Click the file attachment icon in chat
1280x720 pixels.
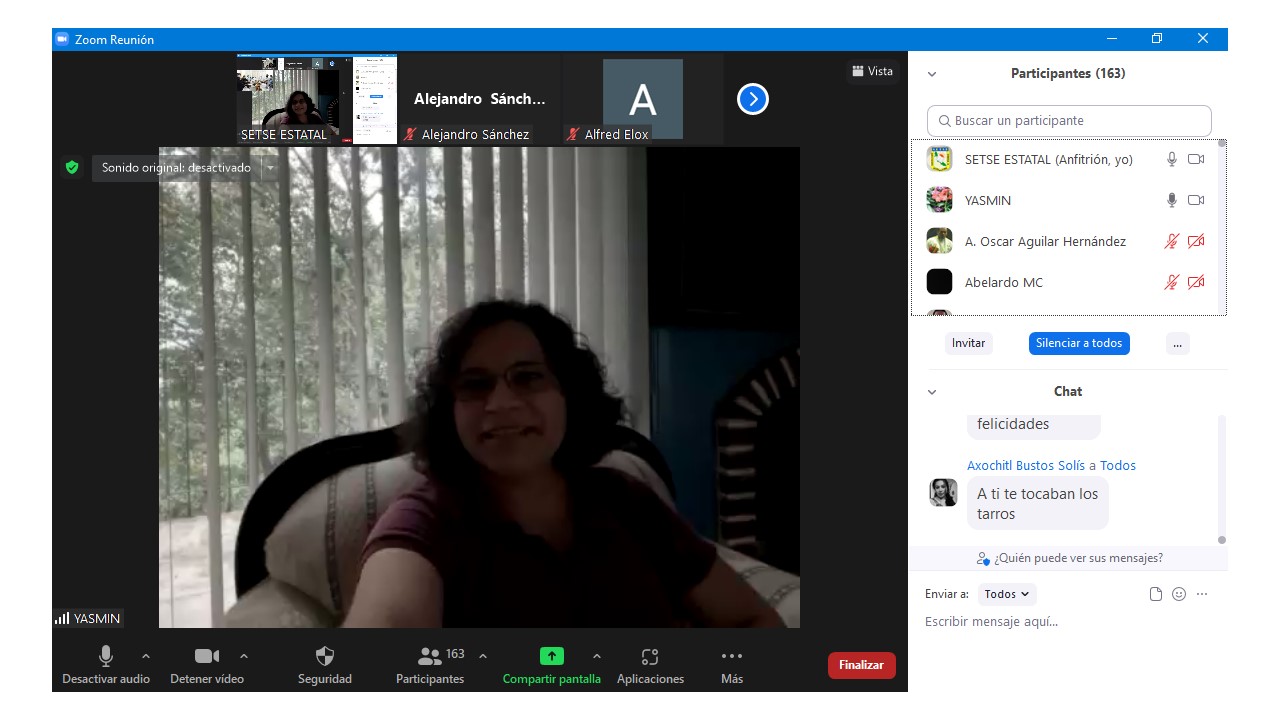click(x=1156, y=594)
